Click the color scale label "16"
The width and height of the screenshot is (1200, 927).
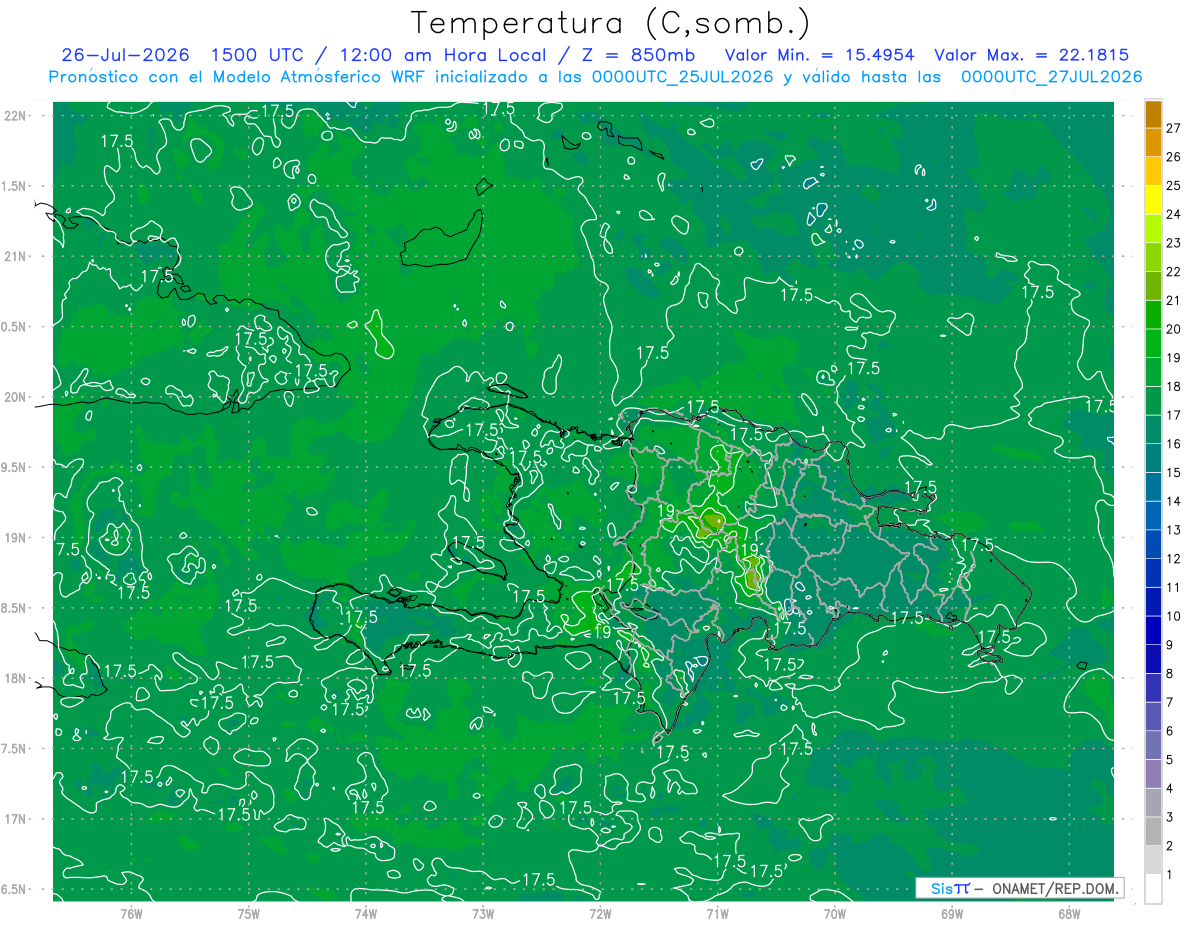pyautogui.click(x=1174, y=444)
